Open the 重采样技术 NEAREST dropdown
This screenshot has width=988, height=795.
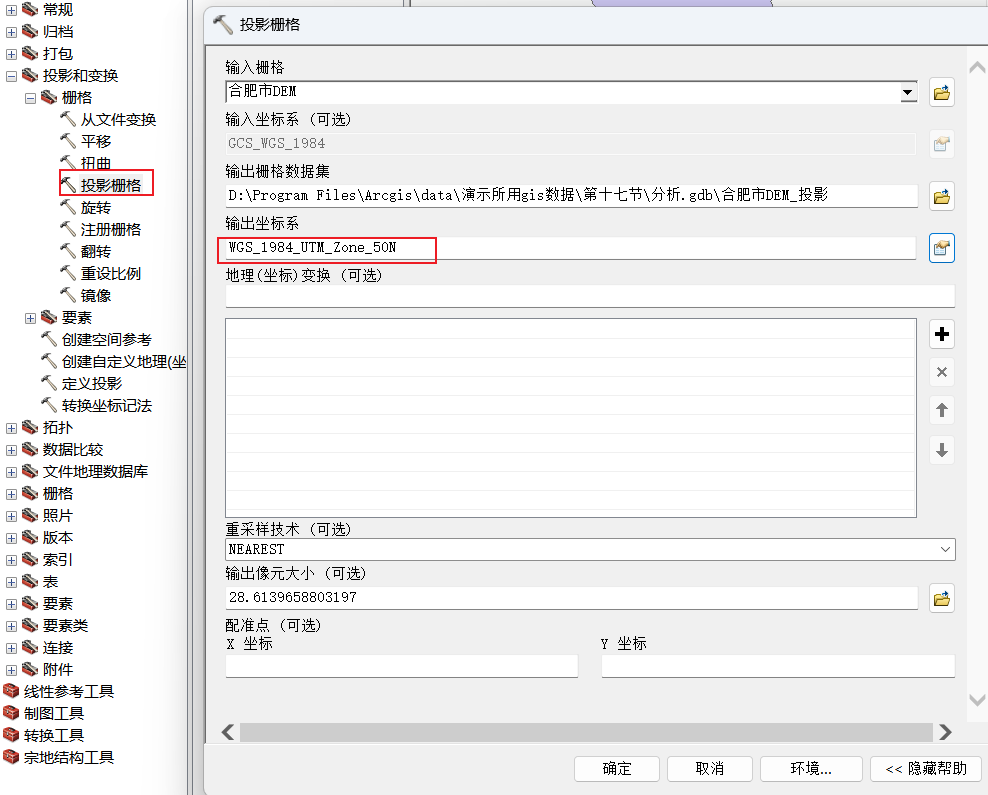[945, 549]
